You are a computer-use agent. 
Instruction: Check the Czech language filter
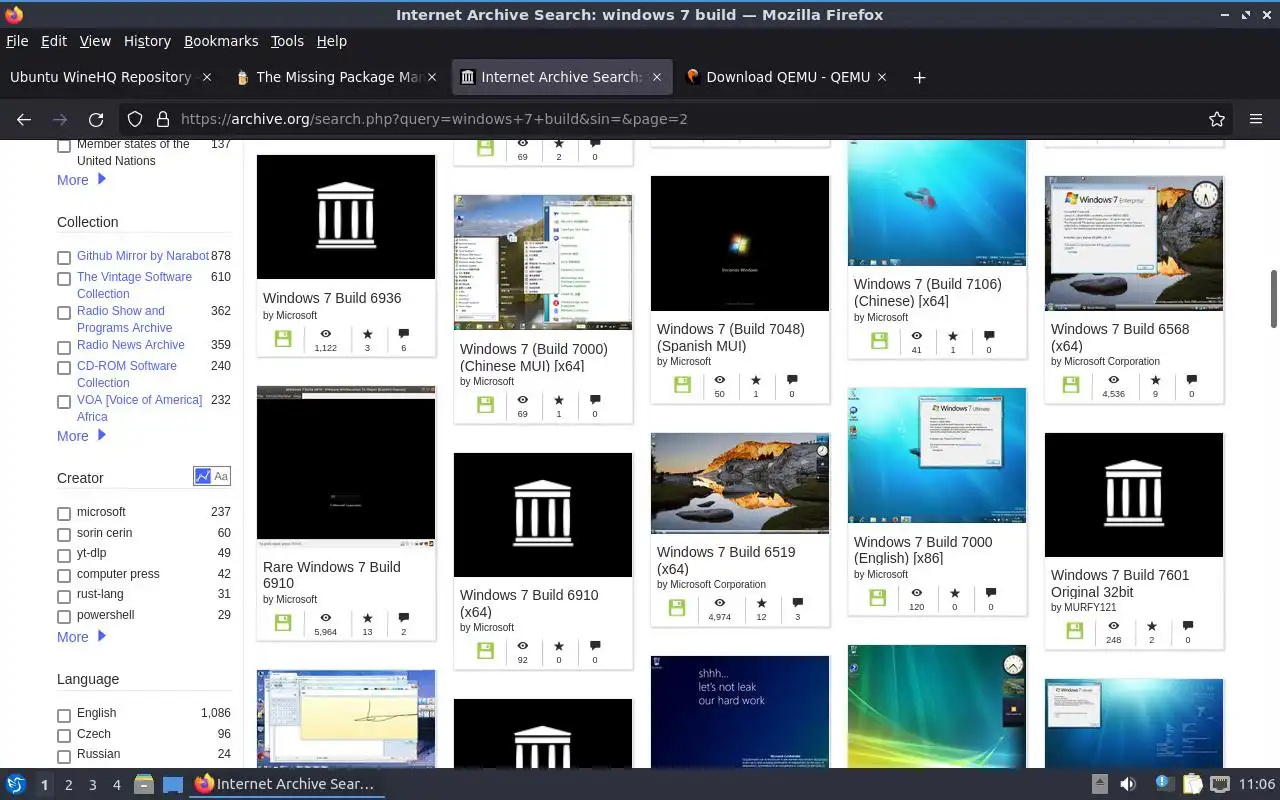[64, 736]
